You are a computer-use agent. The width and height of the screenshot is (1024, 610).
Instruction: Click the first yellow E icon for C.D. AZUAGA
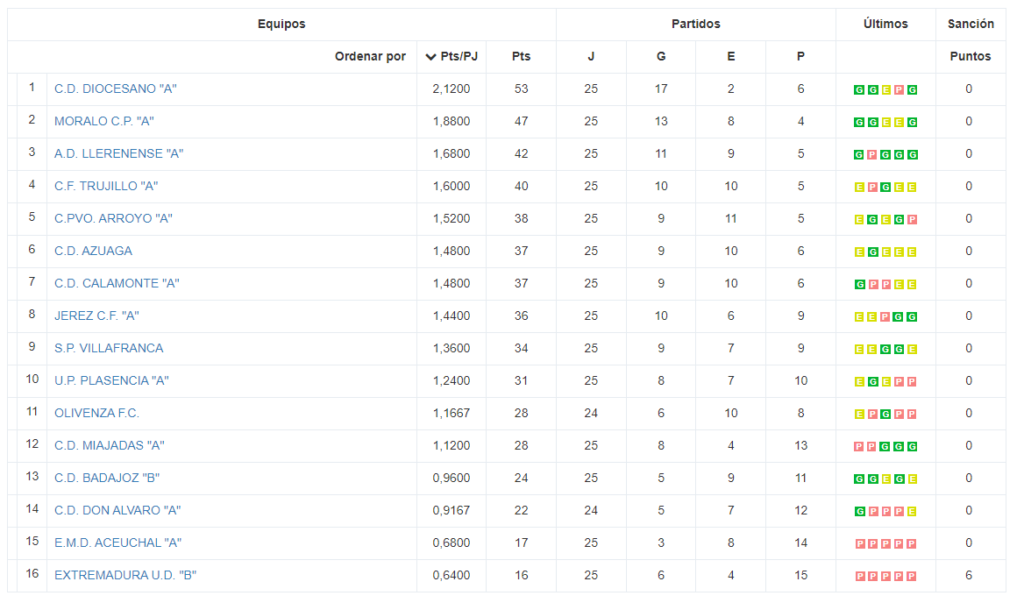[859, 251]
